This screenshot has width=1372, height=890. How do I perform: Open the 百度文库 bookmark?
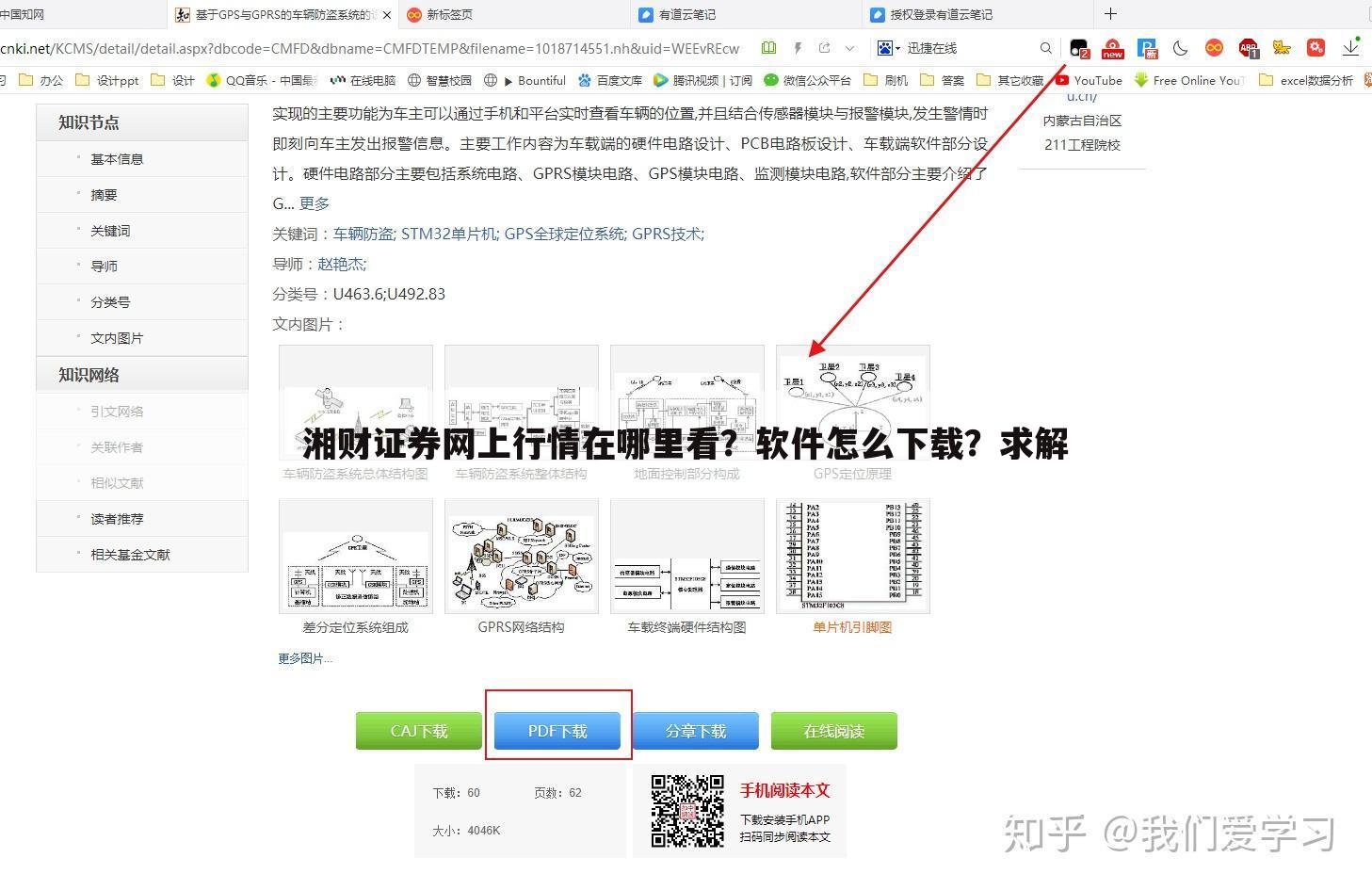610,80
